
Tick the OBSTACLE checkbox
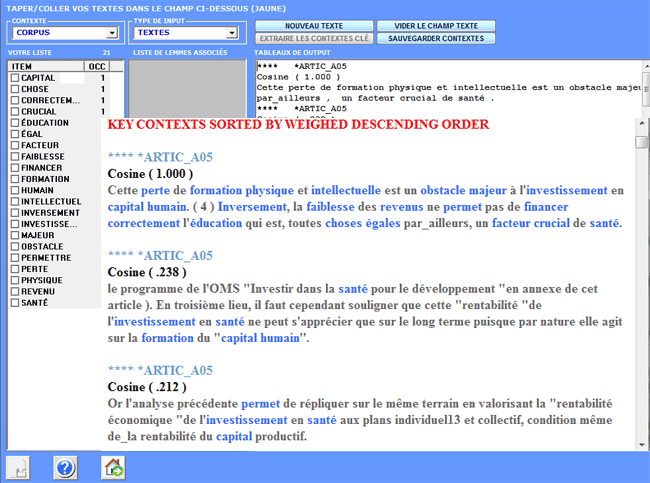15,247
